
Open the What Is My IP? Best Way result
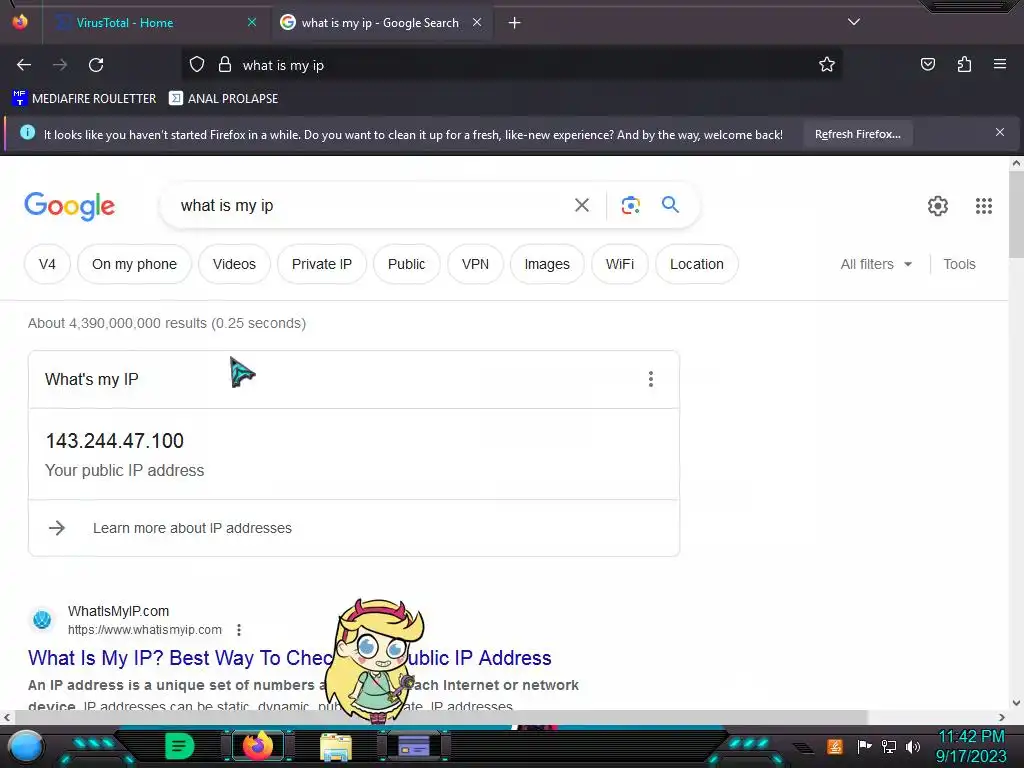289,658
